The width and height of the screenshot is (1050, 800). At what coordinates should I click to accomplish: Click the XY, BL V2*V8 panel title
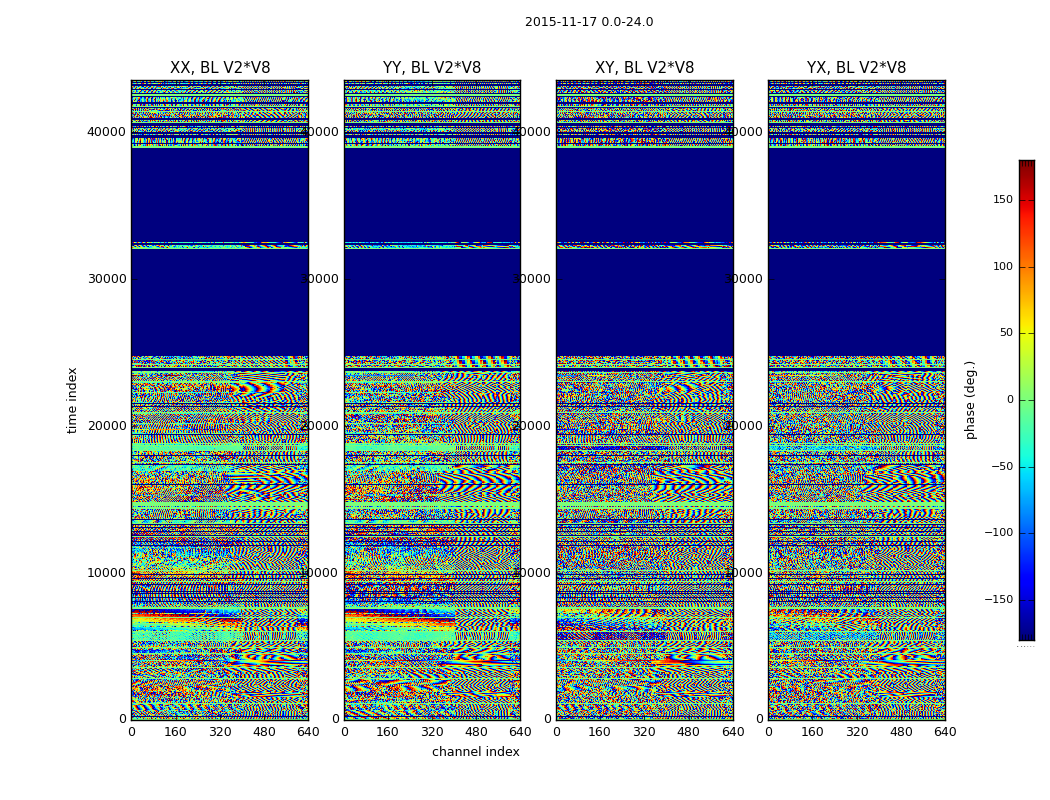(644, 68)
